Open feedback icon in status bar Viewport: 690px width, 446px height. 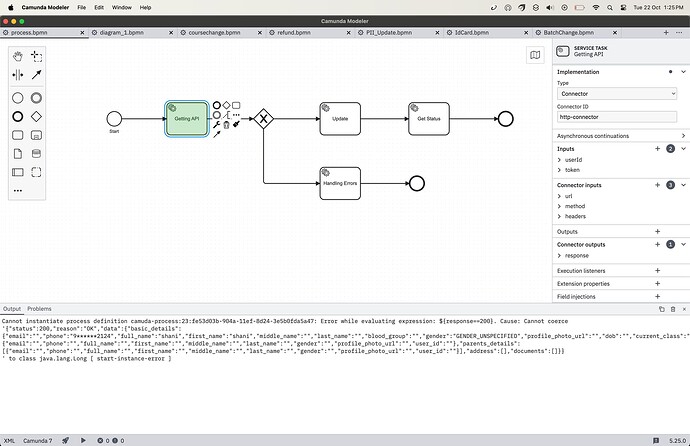[656, 440]
